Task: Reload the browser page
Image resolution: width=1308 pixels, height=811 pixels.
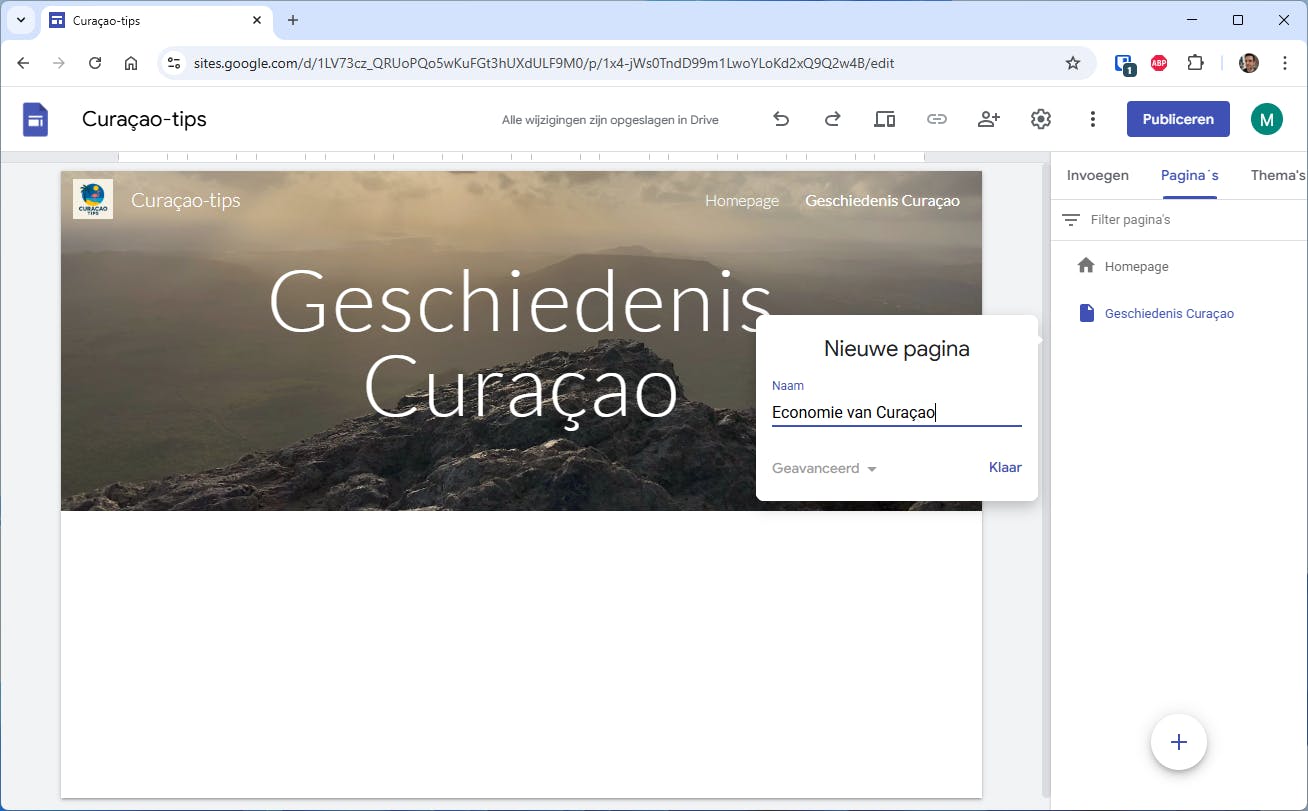Action: point(95,63)
